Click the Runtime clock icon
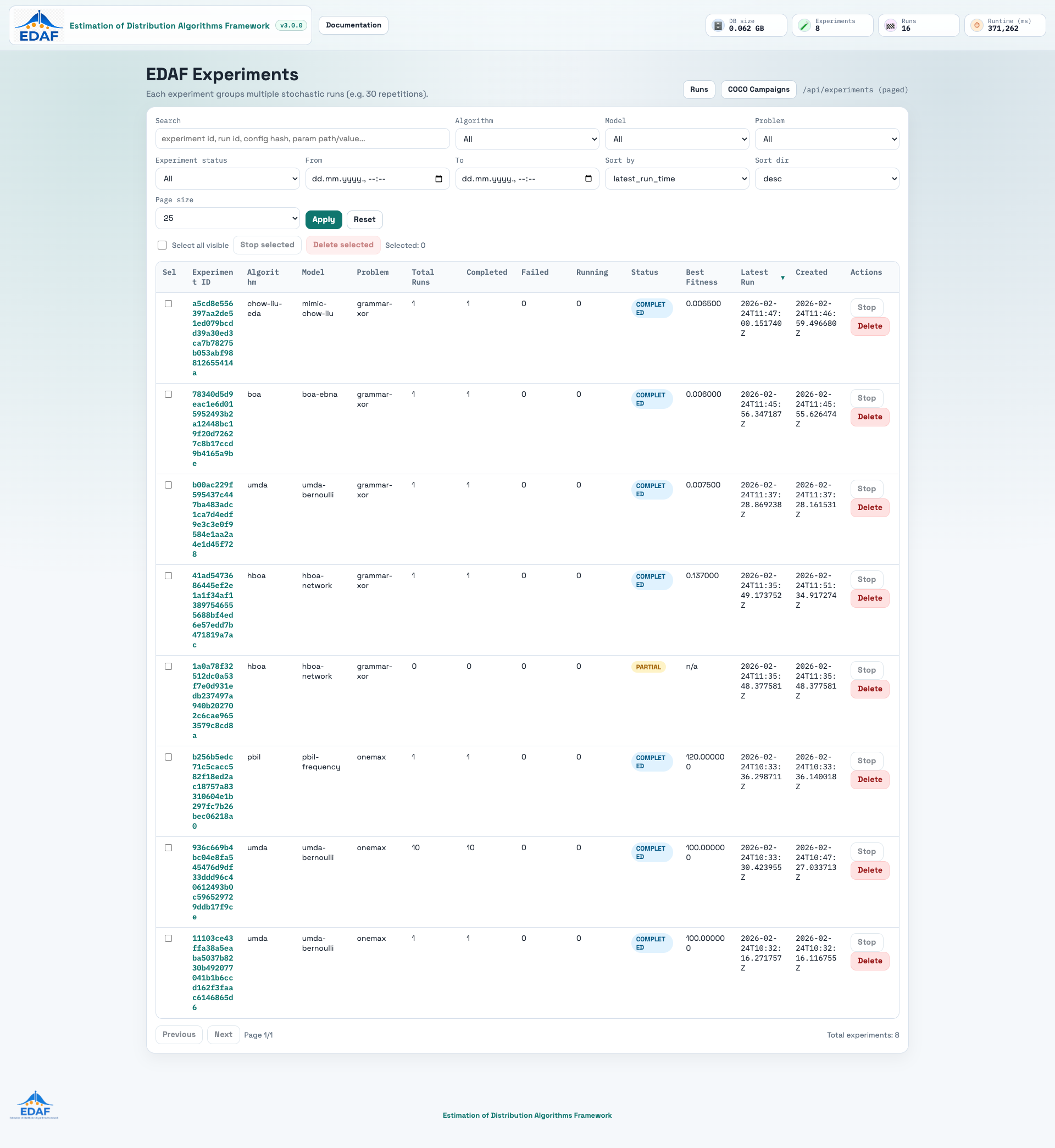 [x=977, y=25]
